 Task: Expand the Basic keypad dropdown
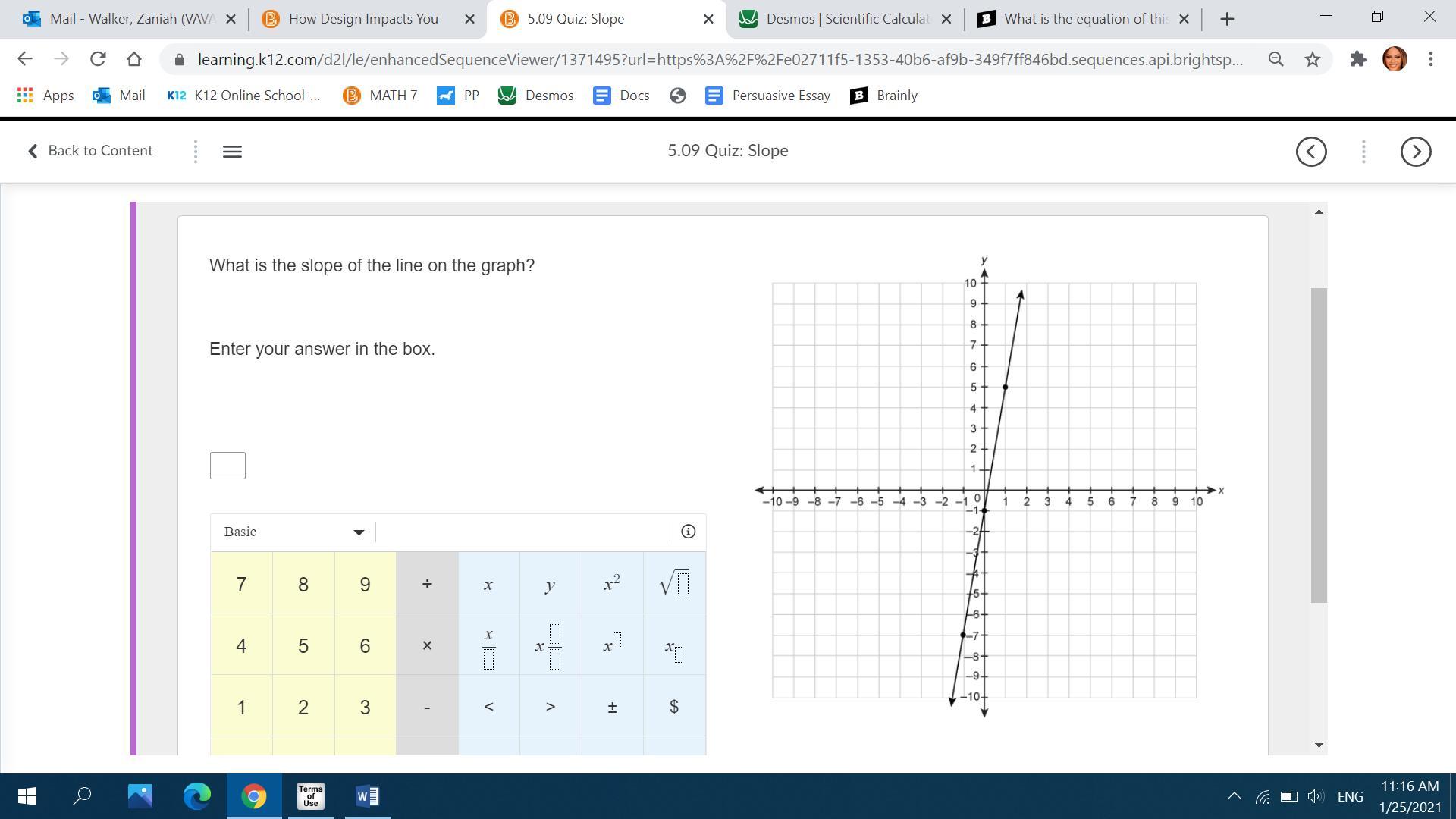click(x=359, y=532)
